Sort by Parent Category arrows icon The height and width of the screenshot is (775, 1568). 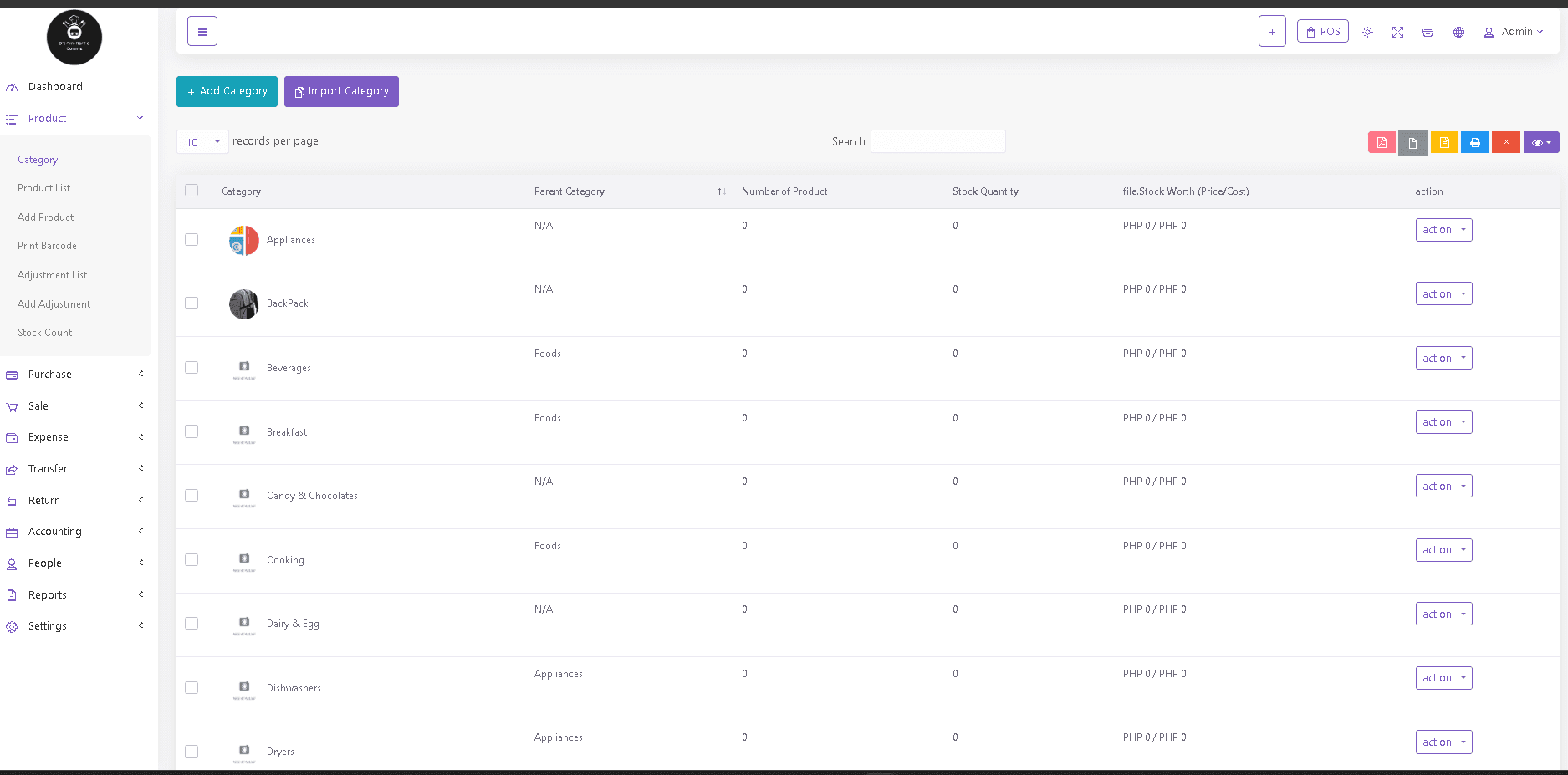(x=721, y=191)
